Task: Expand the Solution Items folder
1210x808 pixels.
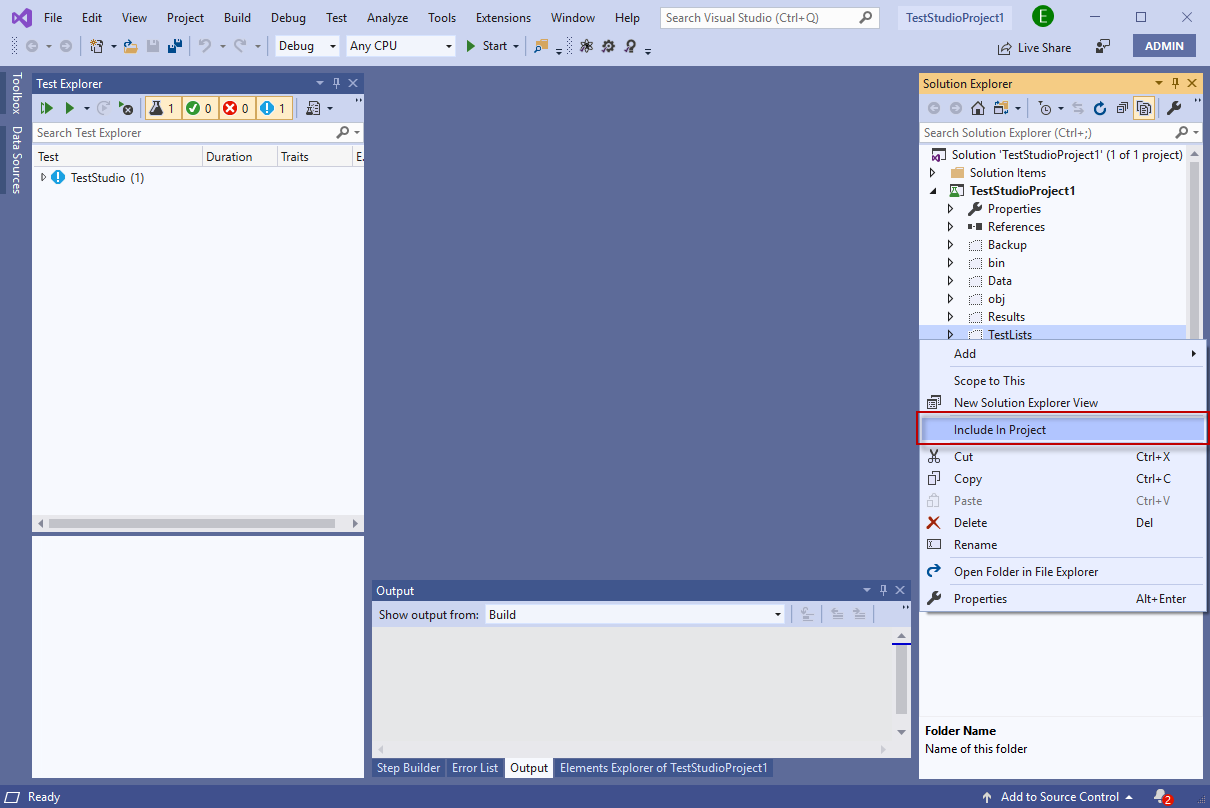Action: click(933, 173)
